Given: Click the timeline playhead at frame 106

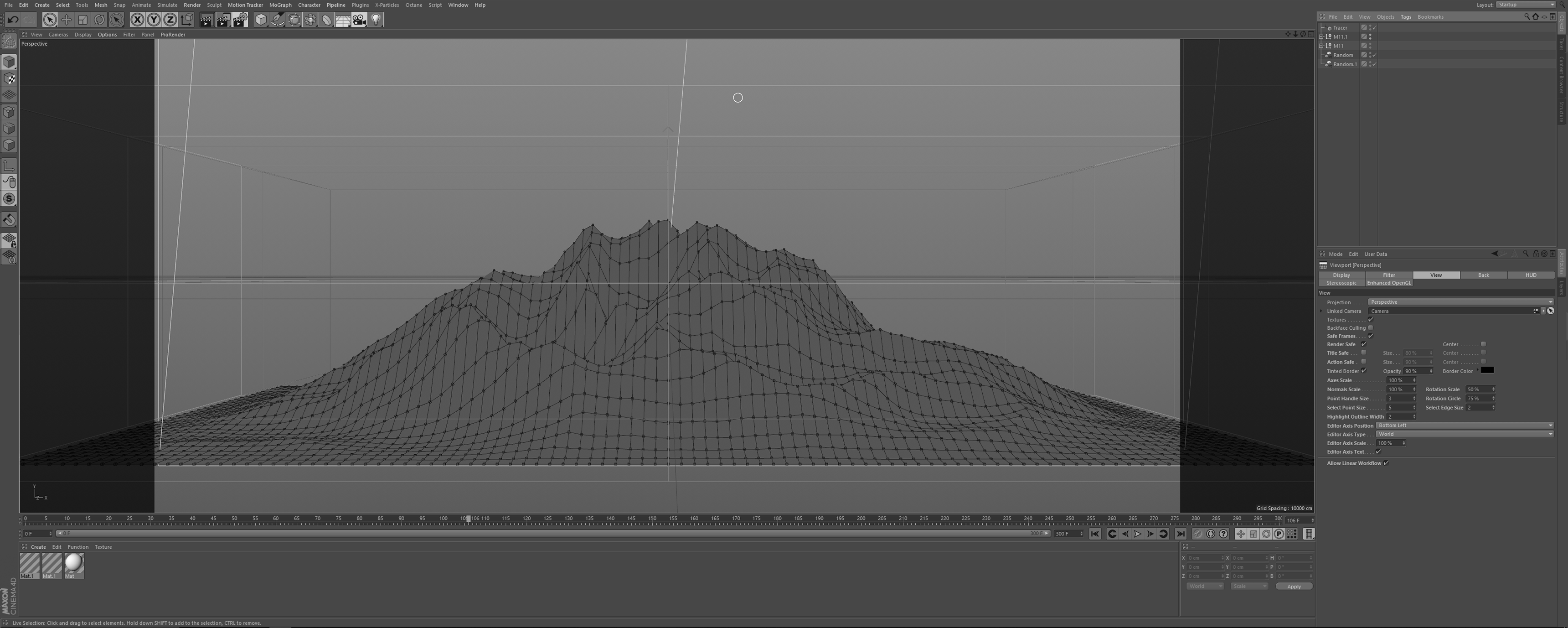Looking at the screenshot, I should pos(468,519).
